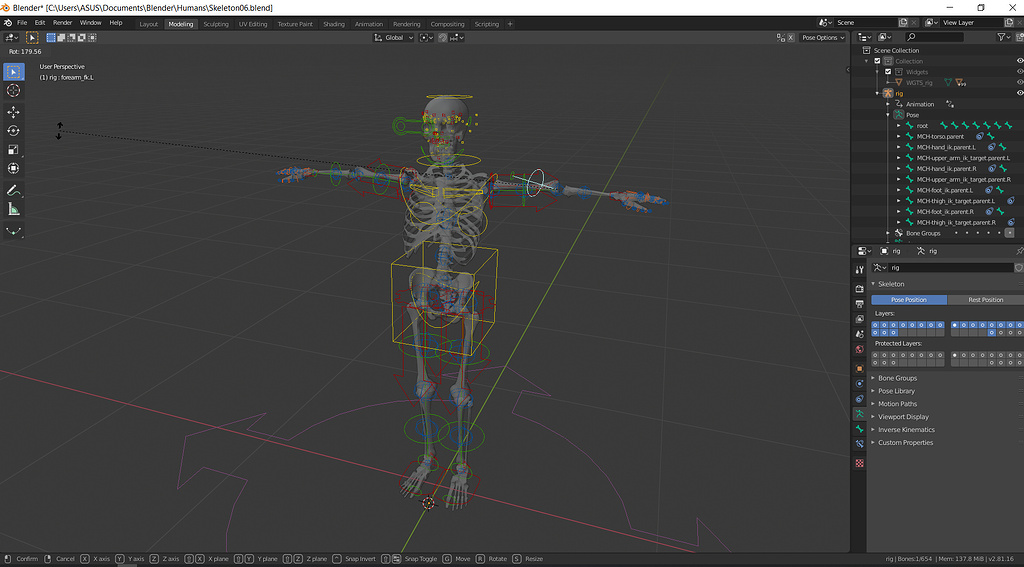
Task: Open the Bone properties tab
Action: tap(859, 429)
